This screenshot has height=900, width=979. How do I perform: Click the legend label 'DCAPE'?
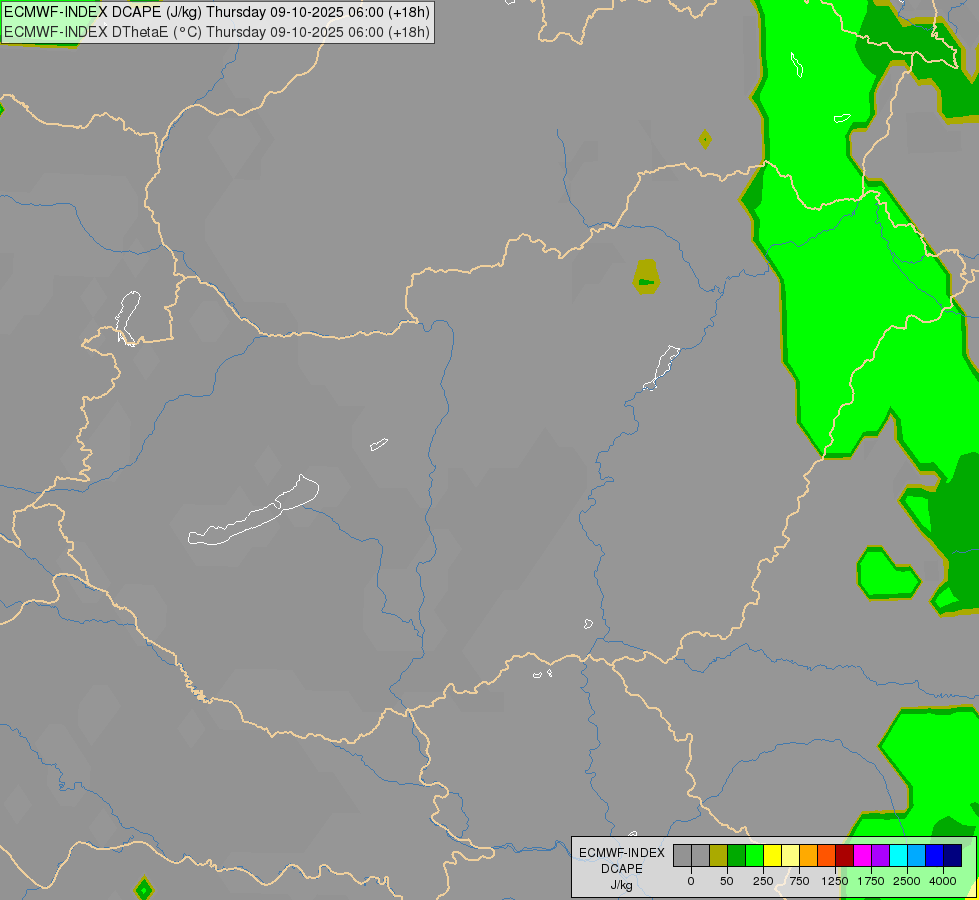[622, 869]
